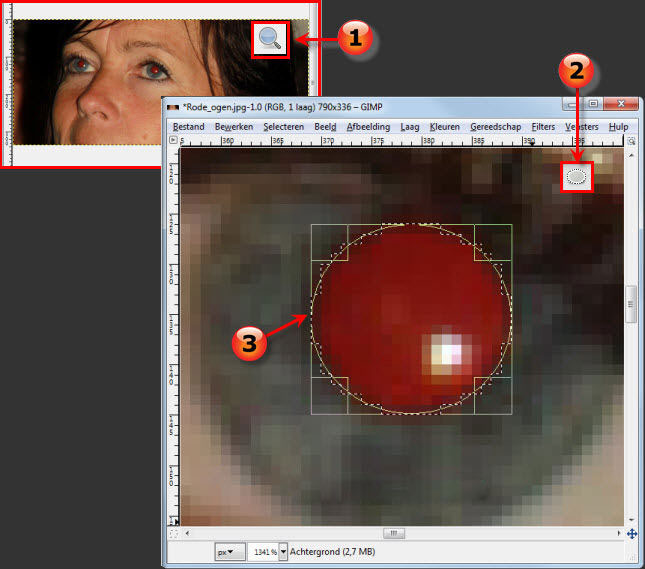Click the image menu triangle at ruler corner

click(x=173, y=140)
